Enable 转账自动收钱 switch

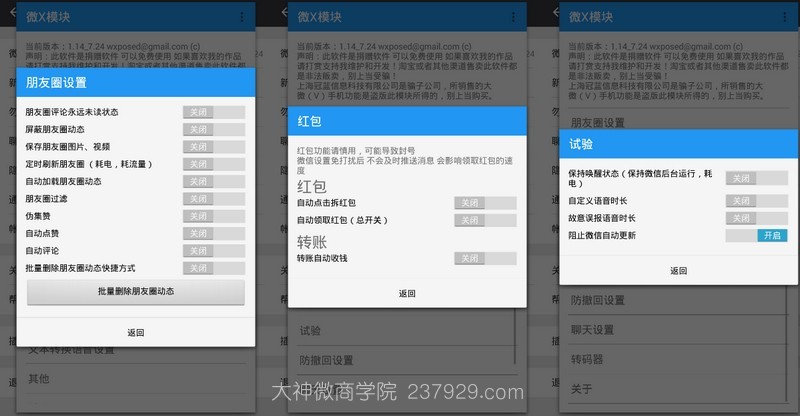(x=485, y=259)
